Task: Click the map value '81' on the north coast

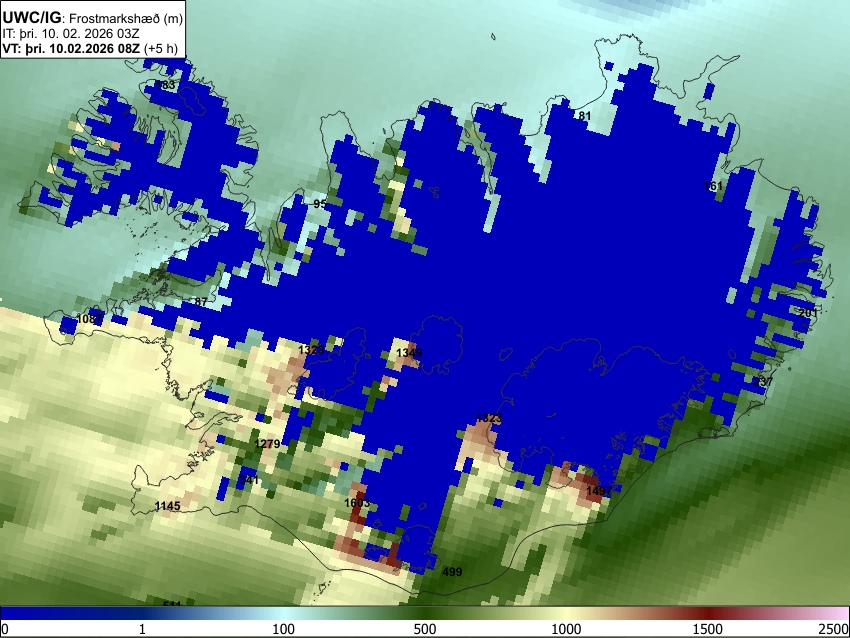Action: (x=584, y=116)
